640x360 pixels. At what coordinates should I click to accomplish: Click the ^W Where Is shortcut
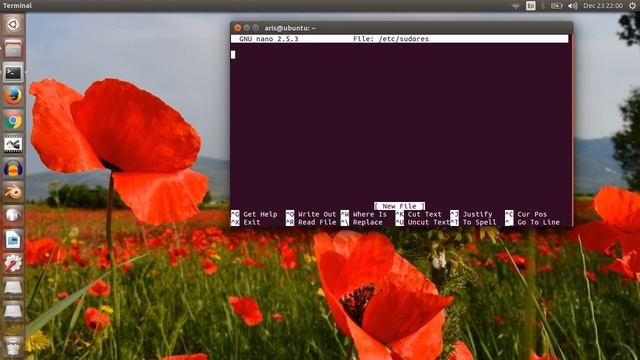coord(364,214)
